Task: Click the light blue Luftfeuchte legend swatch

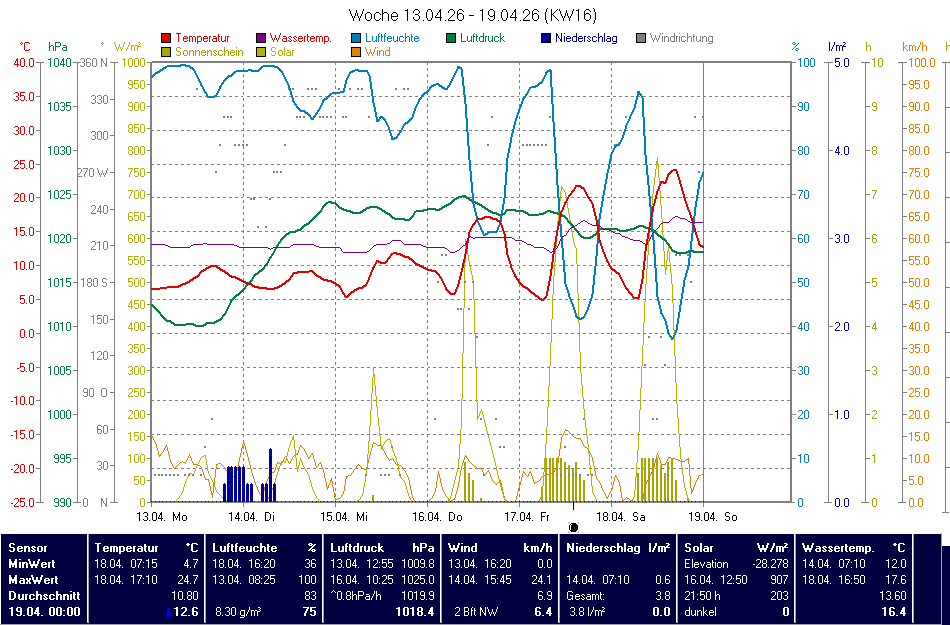Action: point(357,39)
